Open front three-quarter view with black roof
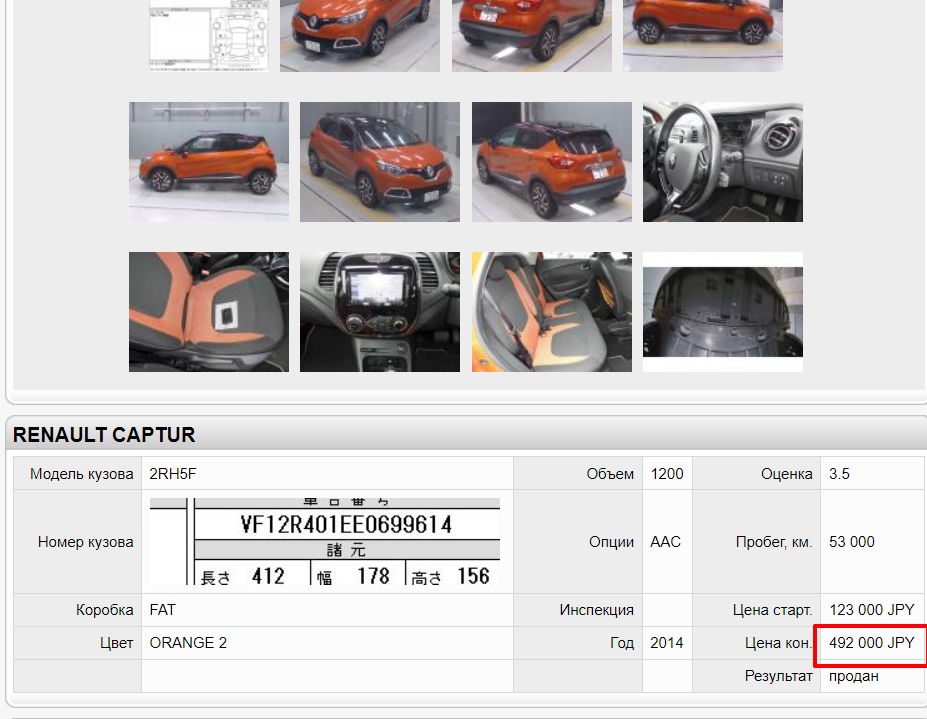Screen dimensions: 927x719 click(380, 162)
